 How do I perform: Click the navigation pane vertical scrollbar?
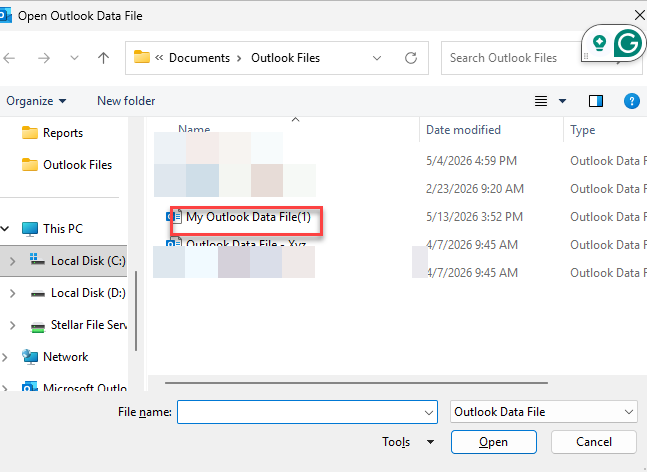pyautogui.click(x=136, y=310)
